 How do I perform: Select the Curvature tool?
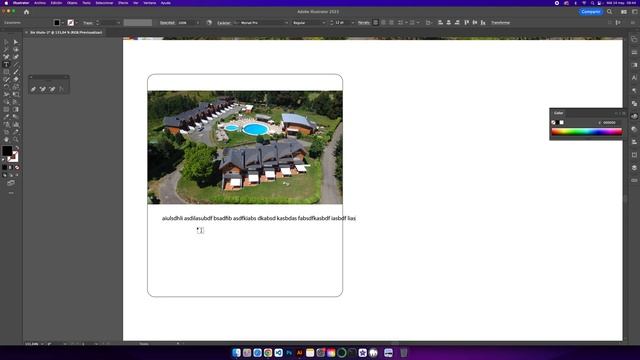click(x=16, y=57)
